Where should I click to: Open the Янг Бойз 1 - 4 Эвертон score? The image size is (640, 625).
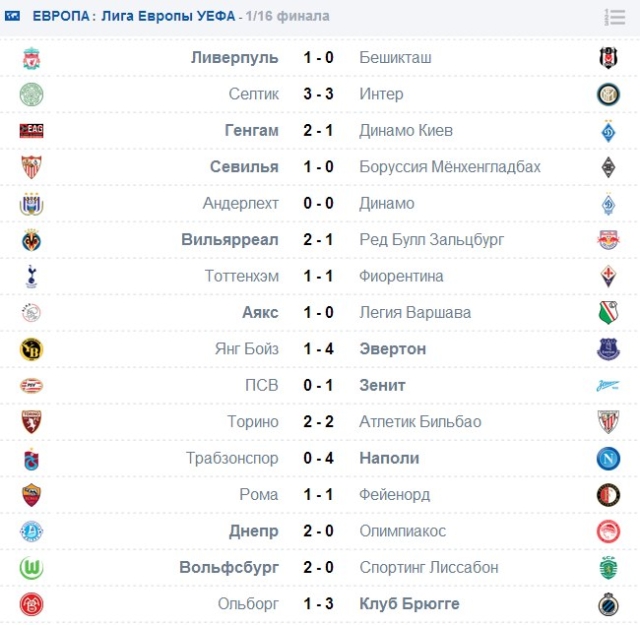[318, 349]
